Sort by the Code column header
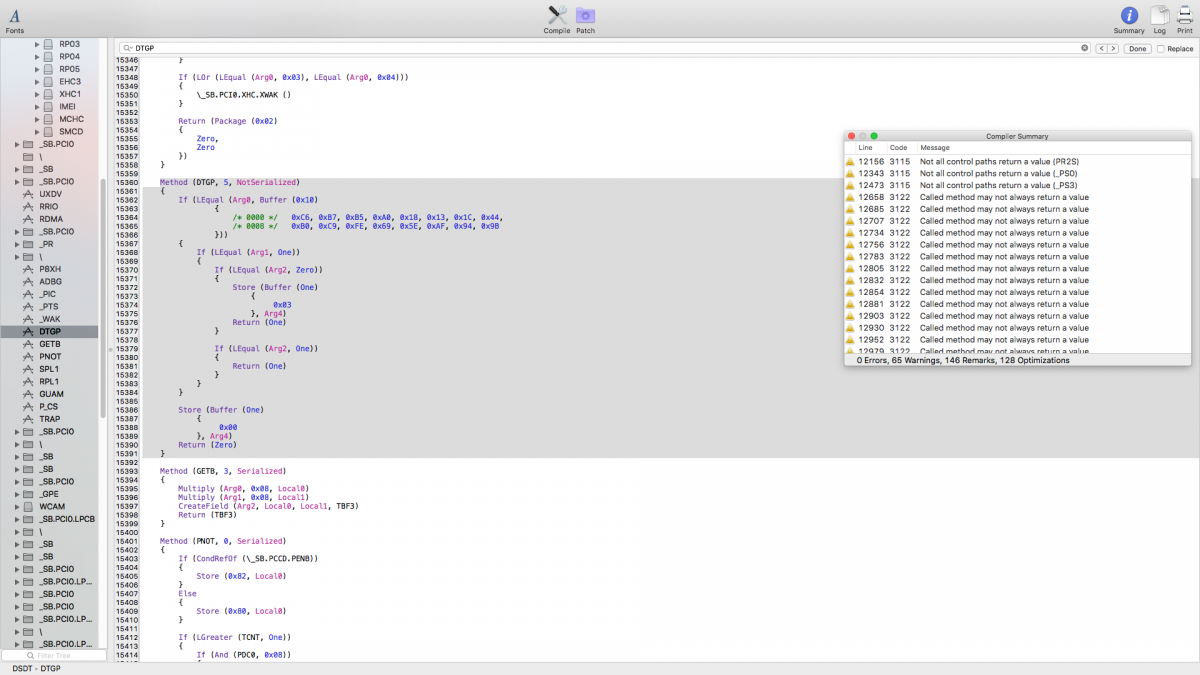 point(898,148)
